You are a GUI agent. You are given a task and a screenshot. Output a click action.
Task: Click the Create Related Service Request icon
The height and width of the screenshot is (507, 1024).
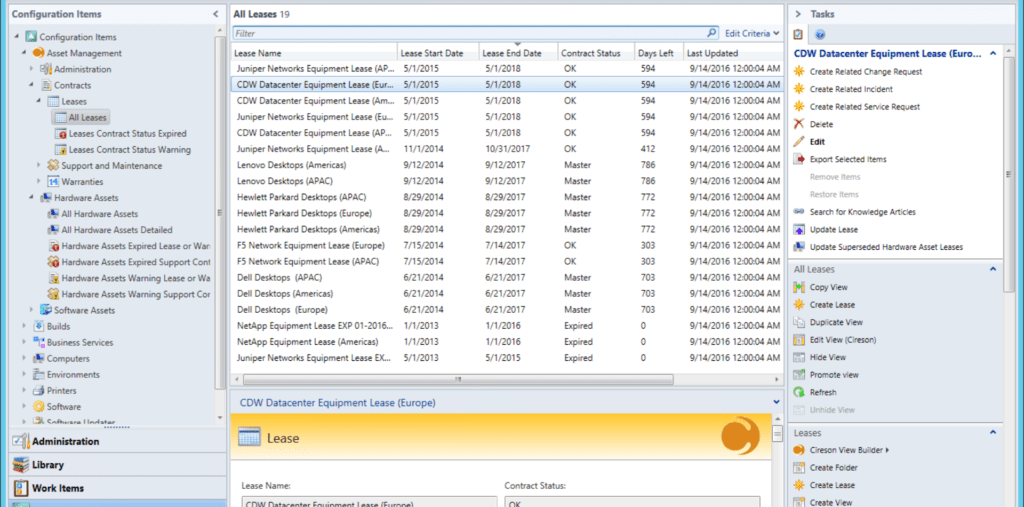click(798, 106)
